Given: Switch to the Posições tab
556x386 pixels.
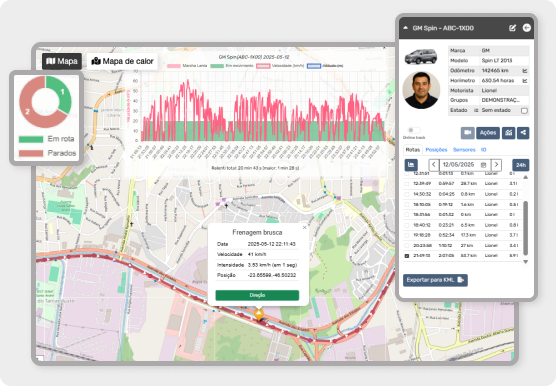Looking at the screenshot, I should (436, 150).
